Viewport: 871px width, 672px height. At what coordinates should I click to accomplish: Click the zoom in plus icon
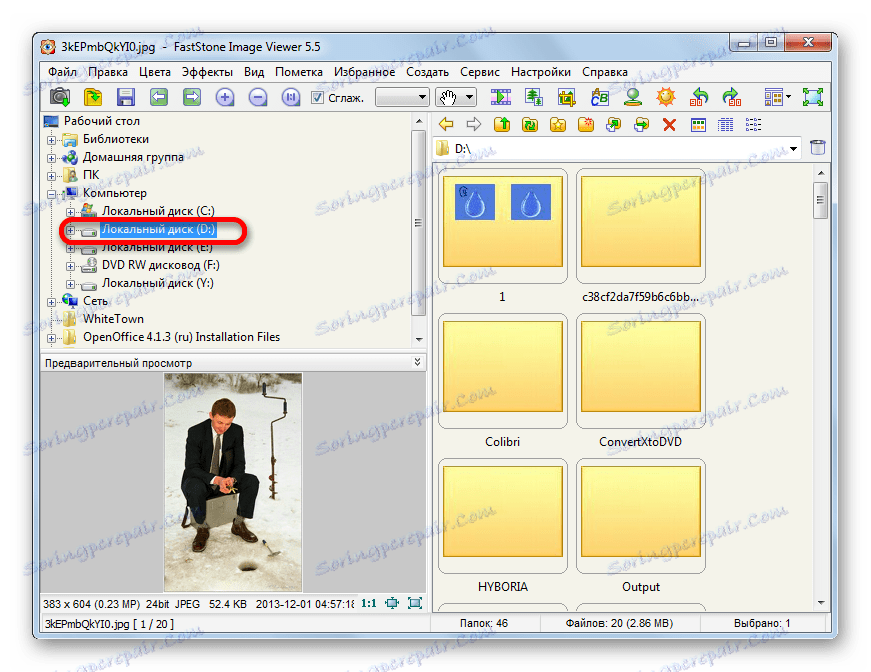click(x=224, y=97)
